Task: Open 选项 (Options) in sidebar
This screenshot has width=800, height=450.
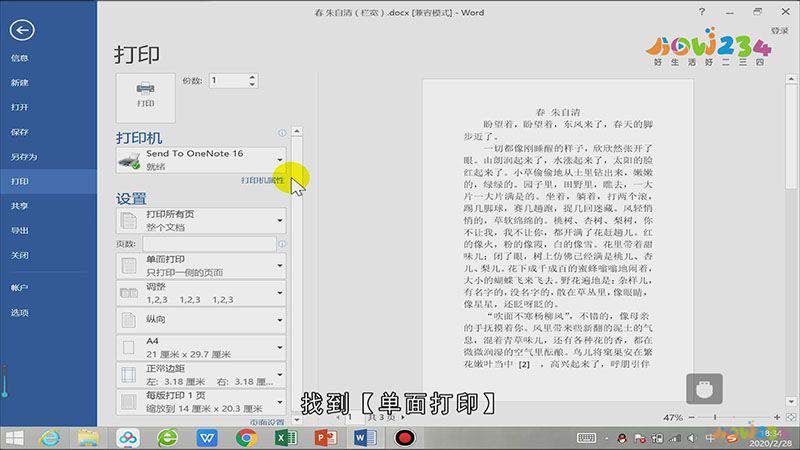Action: click(x=19, y=313)
